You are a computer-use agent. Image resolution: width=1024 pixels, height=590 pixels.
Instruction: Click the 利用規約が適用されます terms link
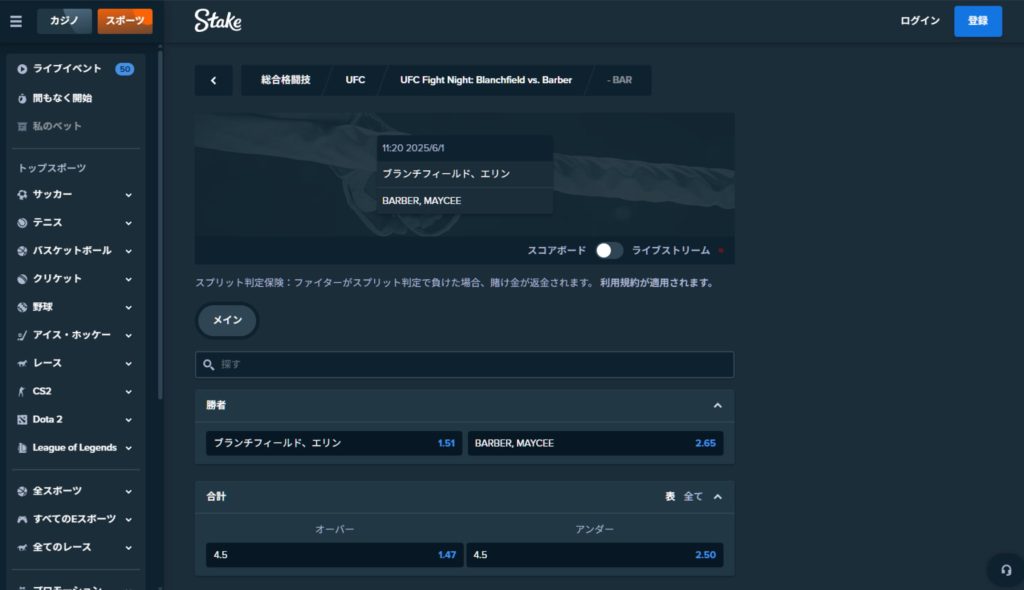658,283
